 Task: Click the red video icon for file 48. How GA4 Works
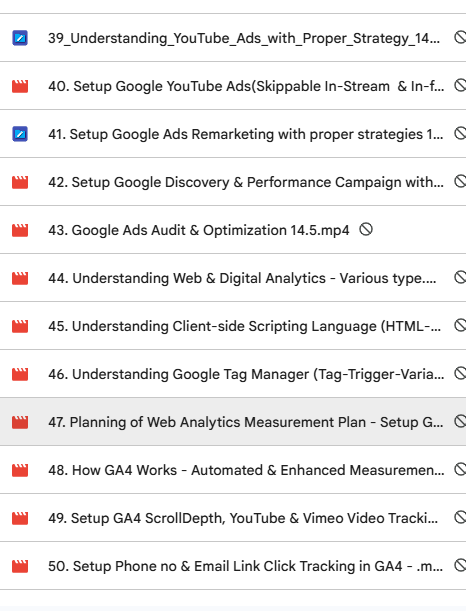coord(20,470)
